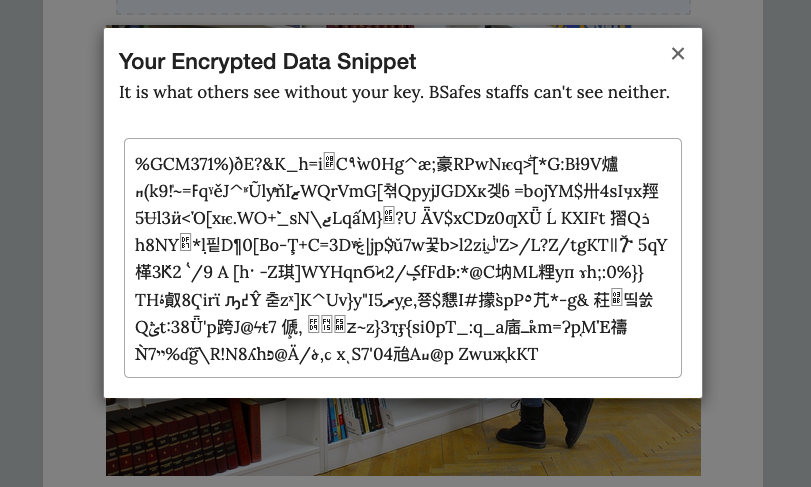Click the colorful books on white shelf
811x487 pixels.
tap(357, 419)
